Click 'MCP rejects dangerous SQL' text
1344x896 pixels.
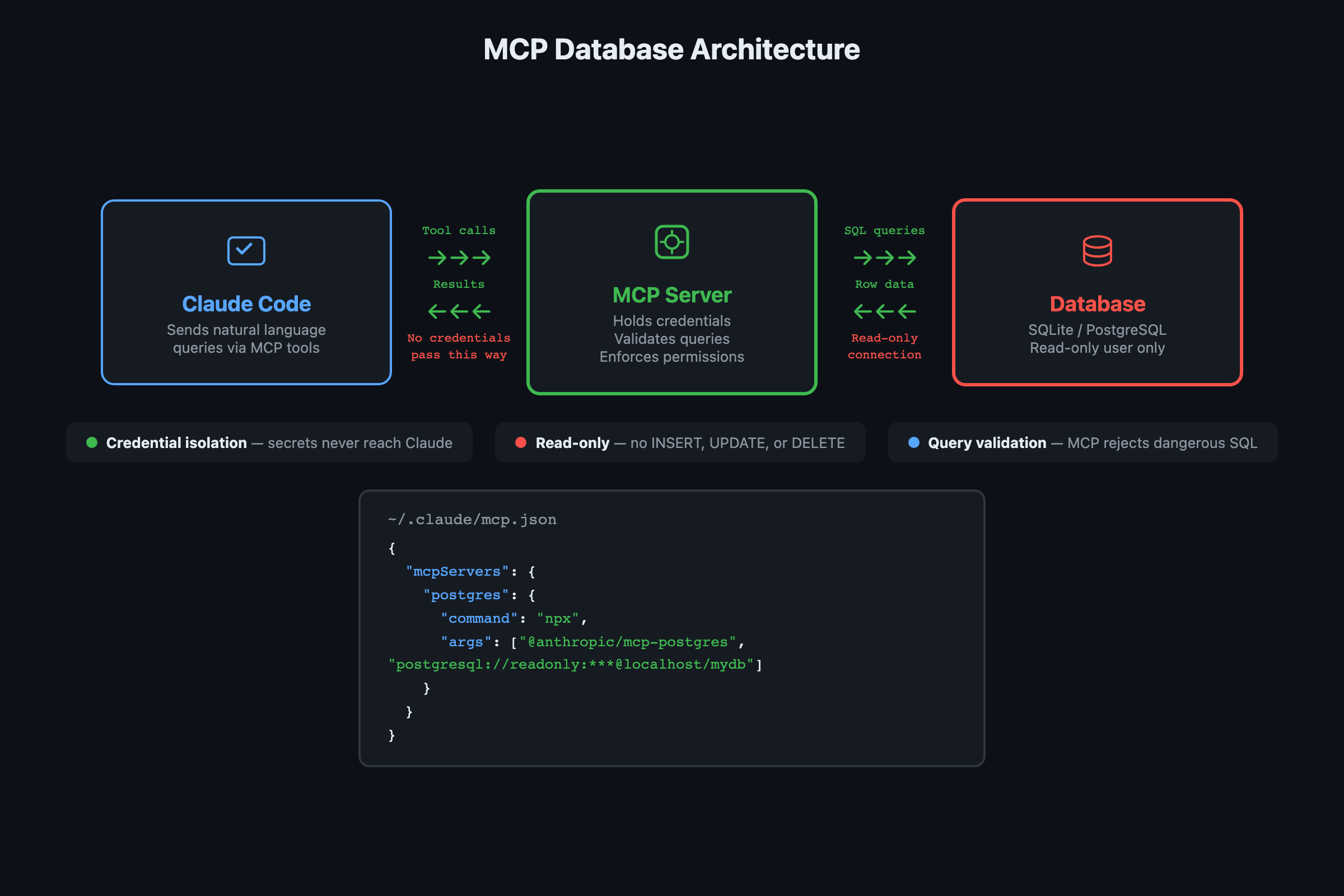click(x=1161, y=443)
